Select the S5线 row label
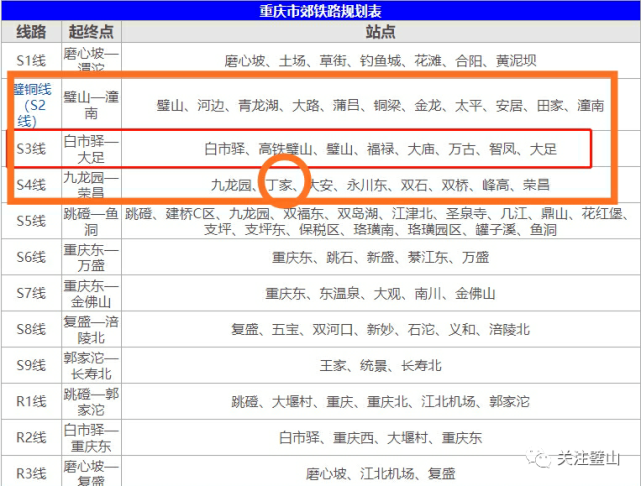Image resolution: width=641 pixels, height=486 pixels. click(31, 221)
